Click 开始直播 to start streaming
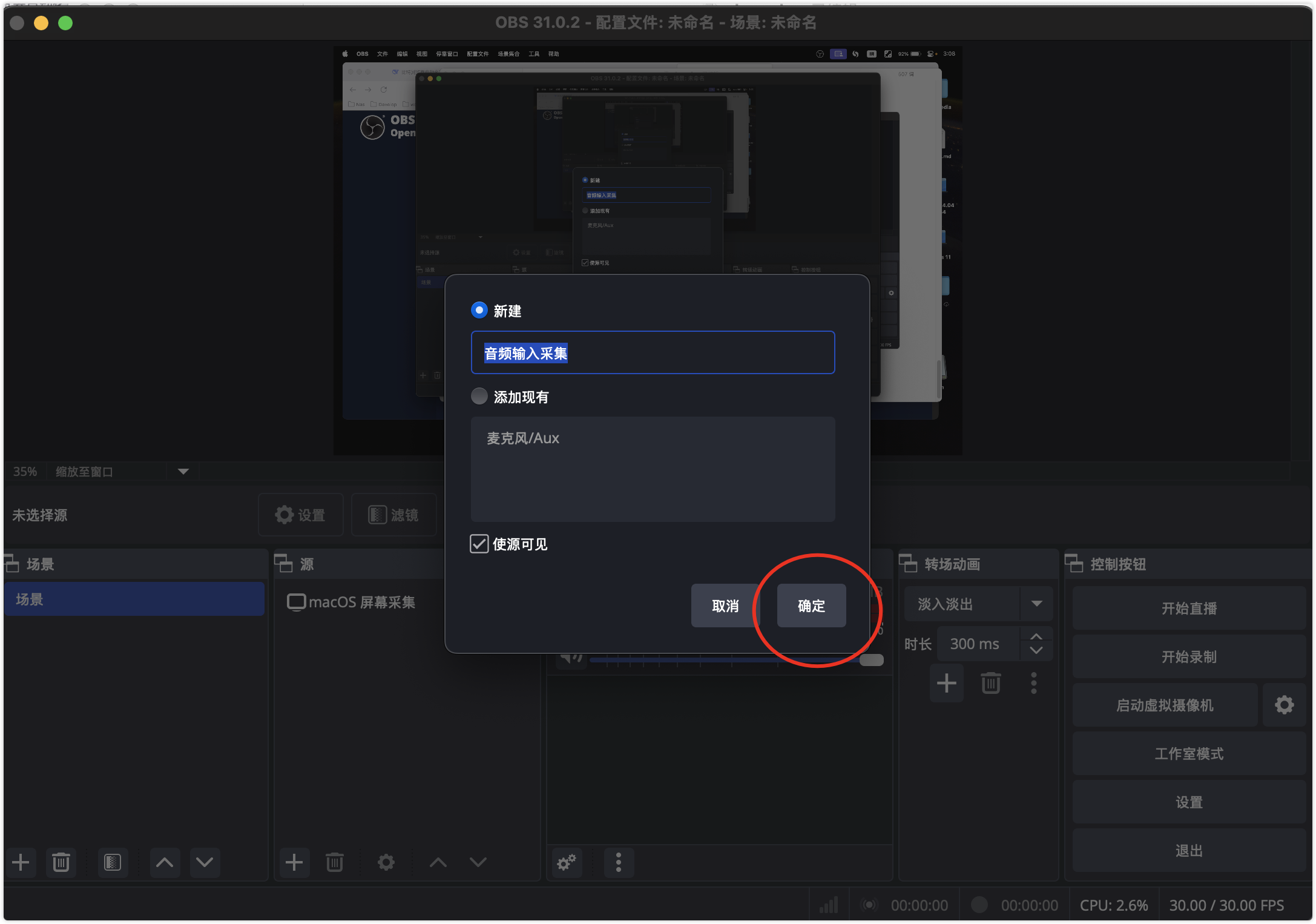Image resolution: width=1316 pixels, height=924 pixels. pos(1189,608)
